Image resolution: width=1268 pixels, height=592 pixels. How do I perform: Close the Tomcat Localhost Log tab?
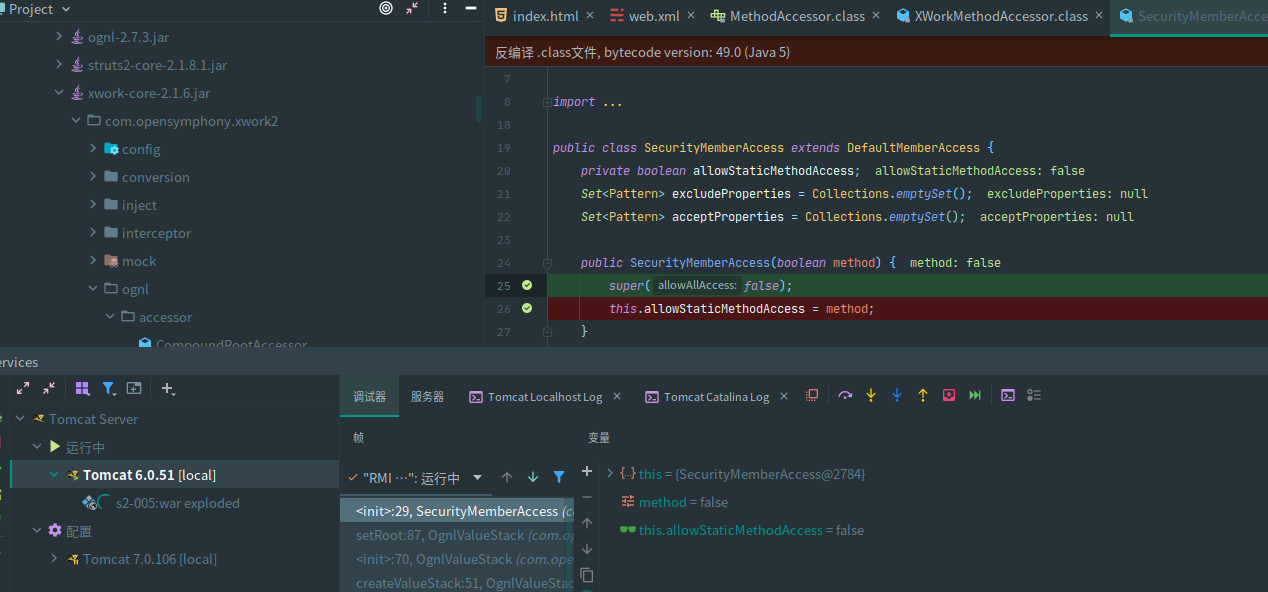tap(616, 397)
